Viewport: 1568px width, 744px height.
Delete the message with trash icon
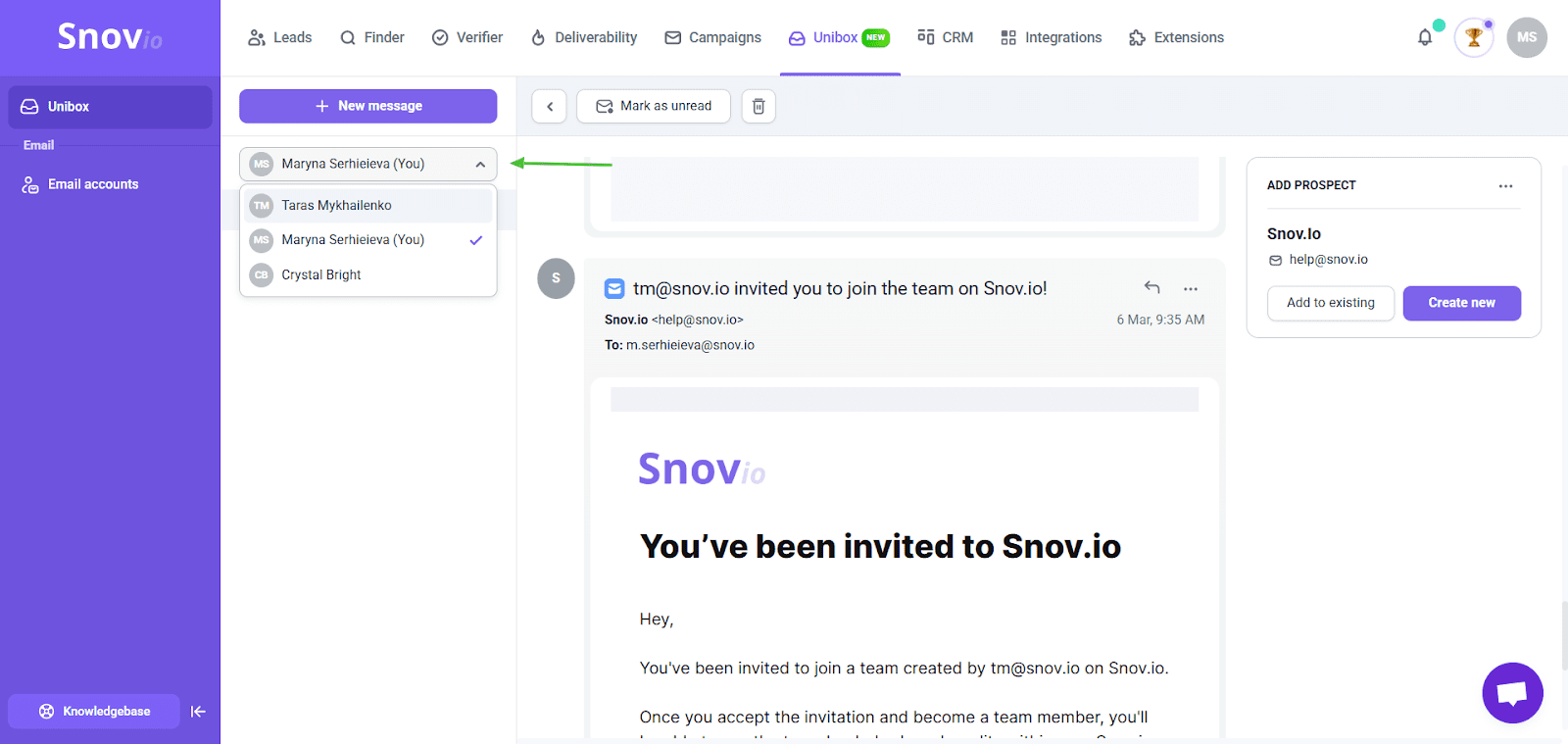pos(759,106)
